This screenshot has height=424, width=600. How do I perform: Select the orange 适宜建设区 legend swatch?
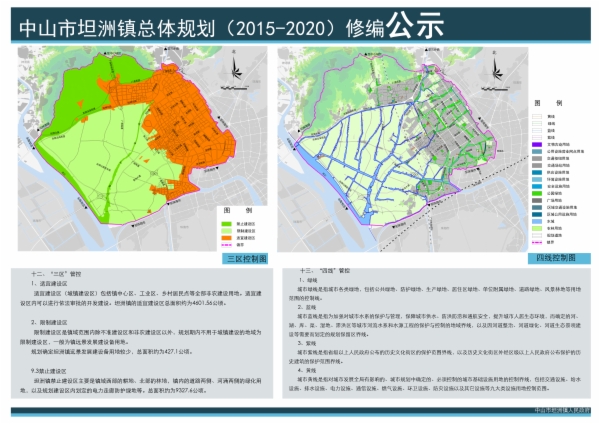227,238
